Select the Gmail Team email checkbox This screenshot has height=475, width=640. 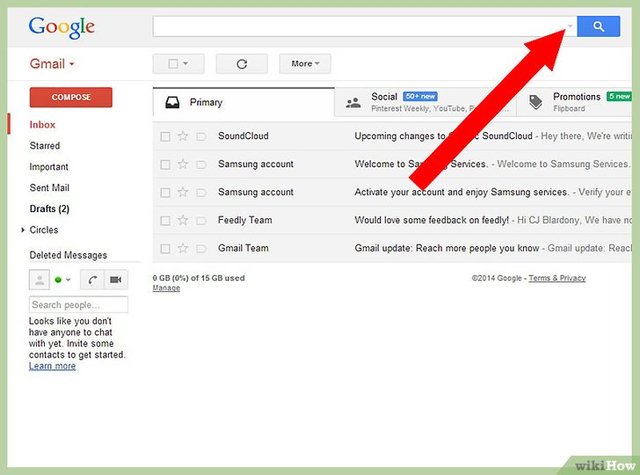click(x=165, y=249)
